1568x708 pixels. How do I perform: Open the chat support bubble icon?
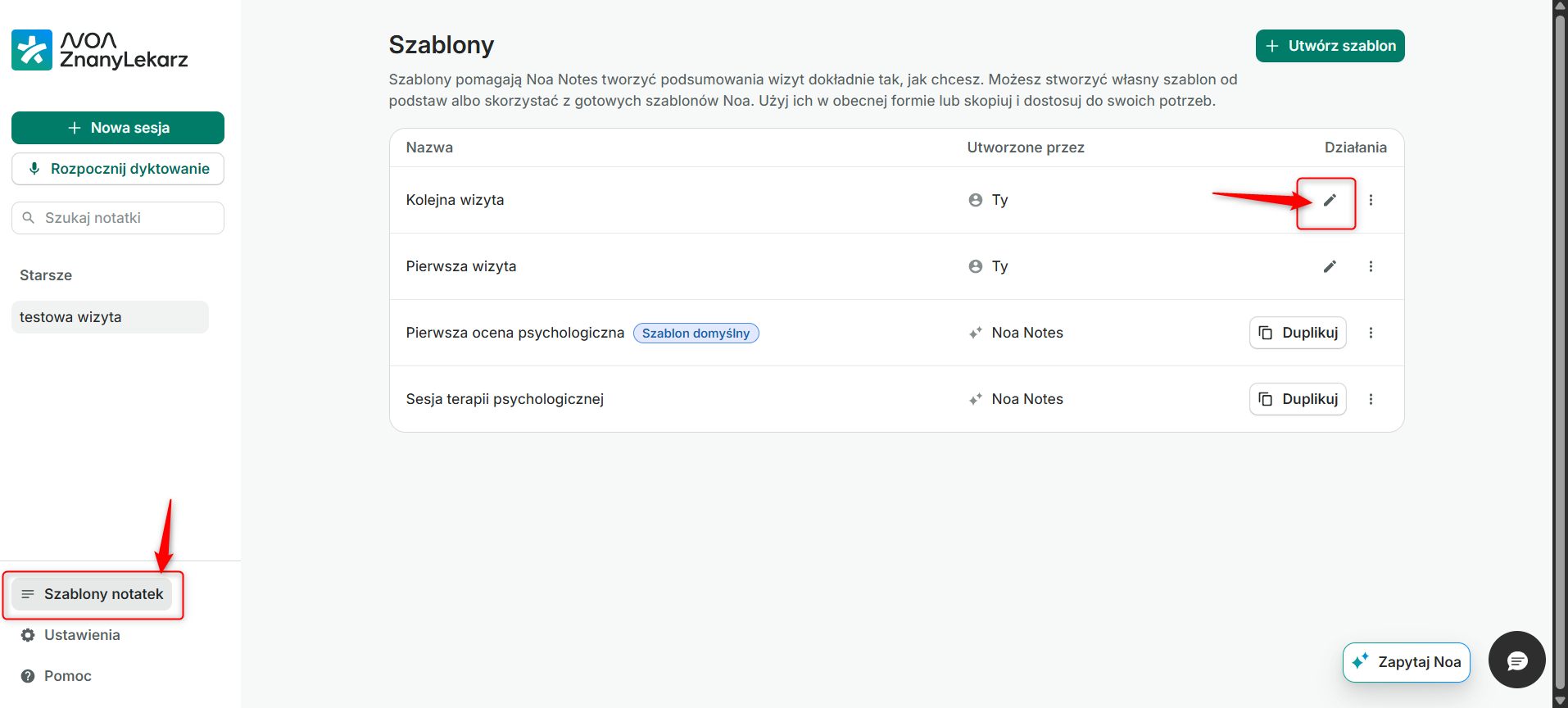pos(1517,660)
